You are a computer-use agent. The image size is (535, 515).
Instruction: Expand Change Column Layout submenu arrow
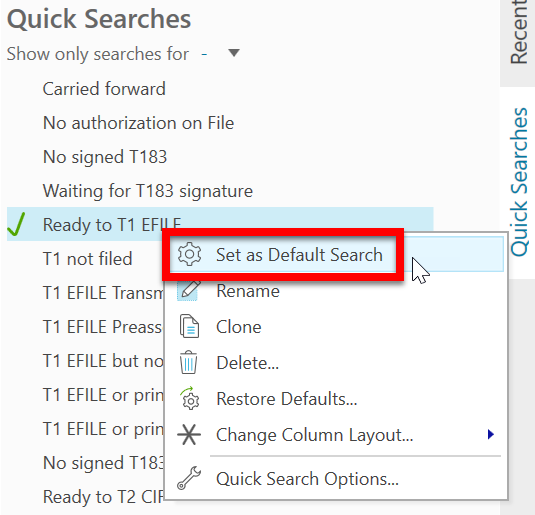pyautogui.click(x=491, y=434)
